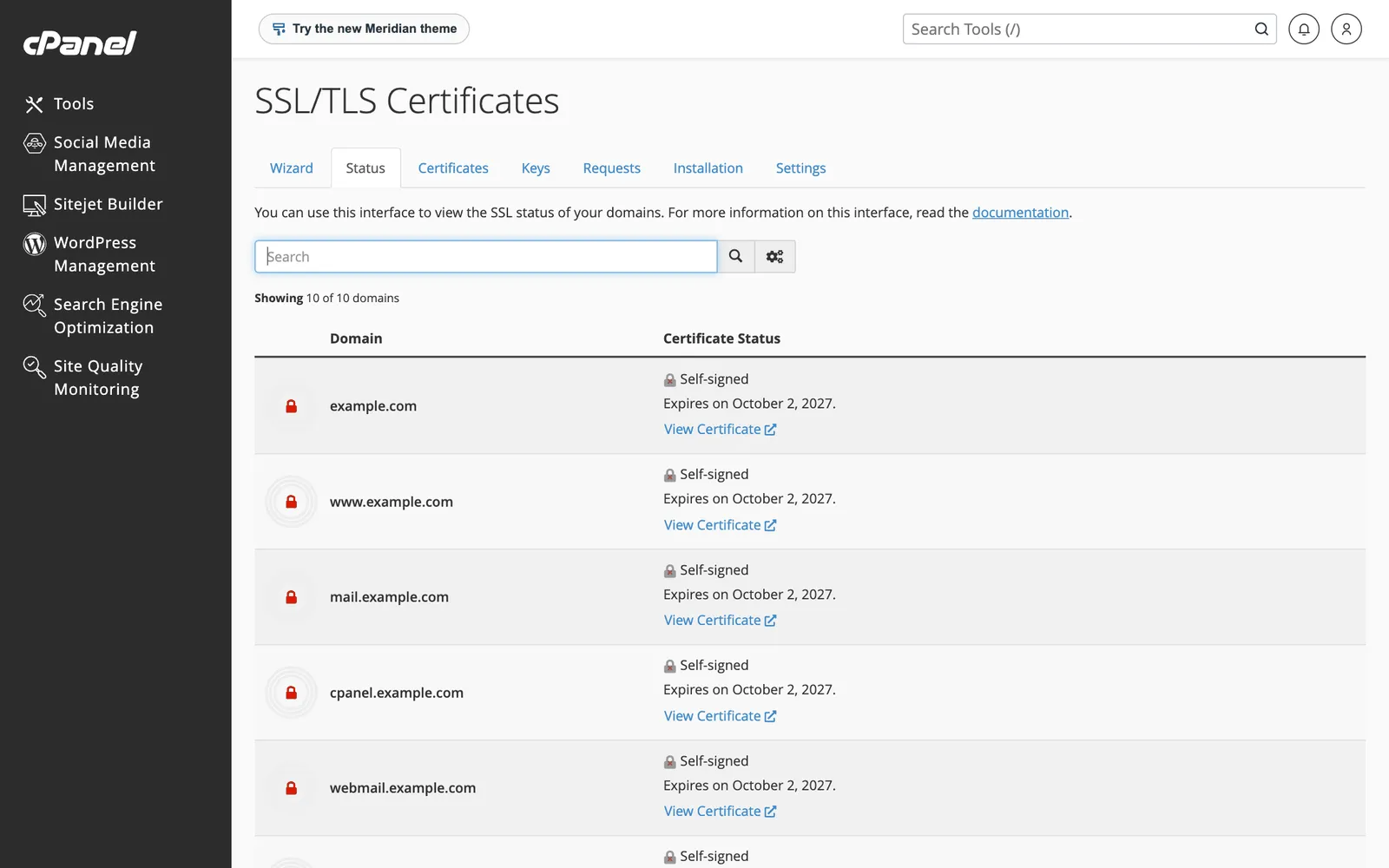Open WordPress Management
Viewport: 1389px width, 868px height.
(x=89, y=254)
